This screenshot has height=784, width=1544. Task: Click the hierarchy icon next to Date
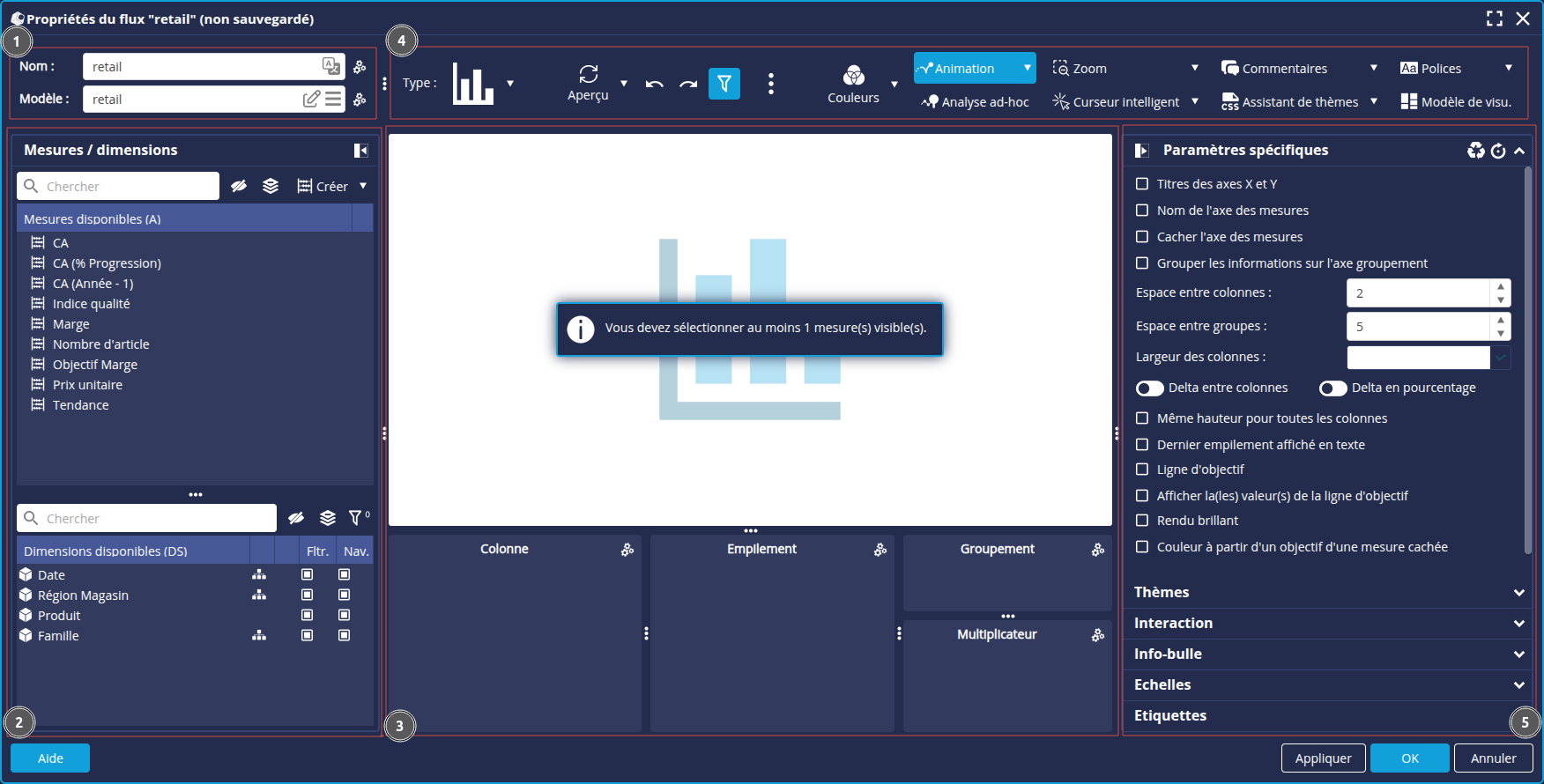[x=259, y=574]
